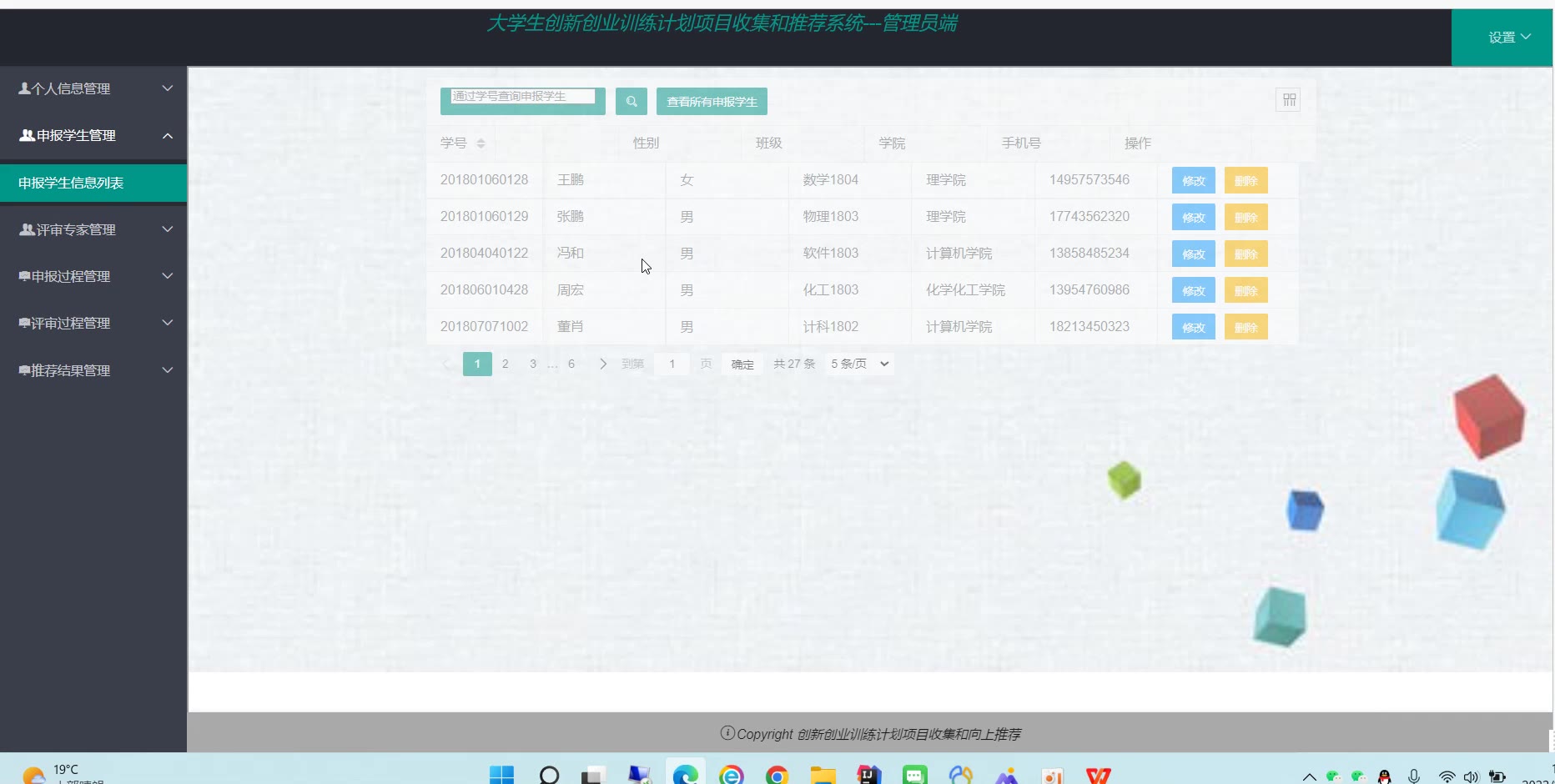Click 查看所有申报学生 button
Viewport: 1555px width, 784px height.
coord(712,102)
